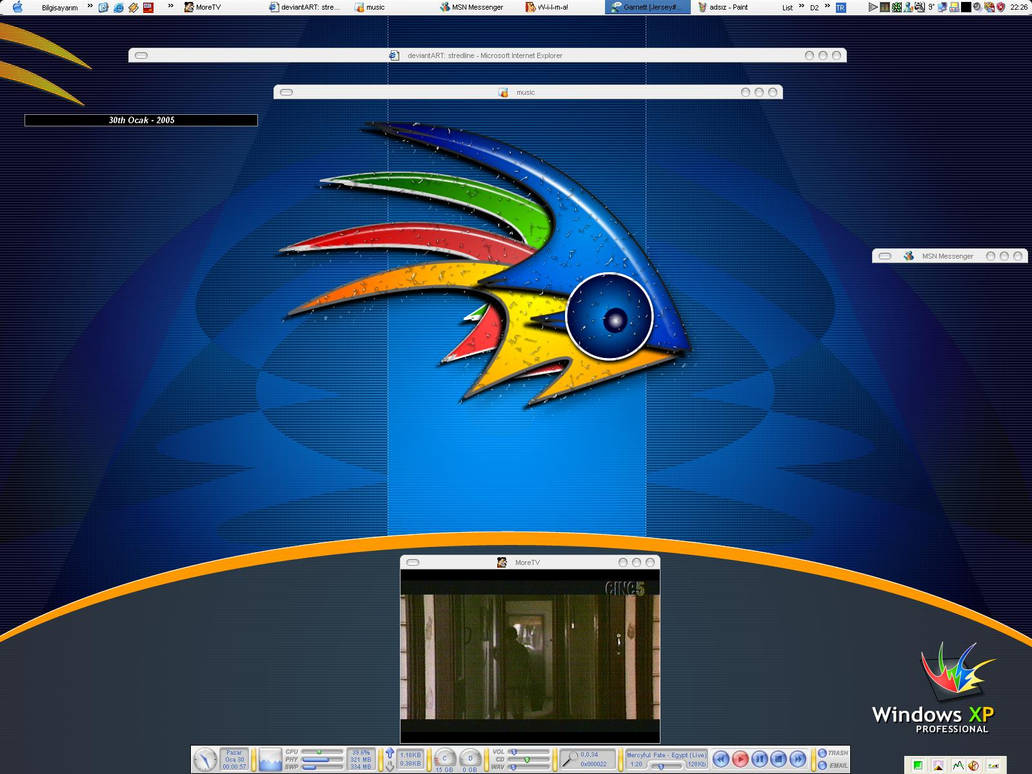Click the Pazar date panel on bottom bar

[x=235, y=759]
